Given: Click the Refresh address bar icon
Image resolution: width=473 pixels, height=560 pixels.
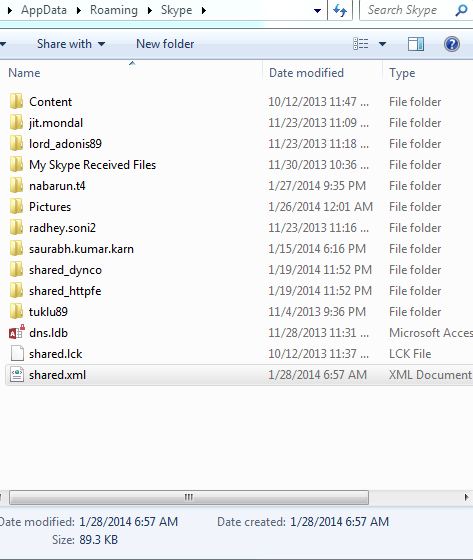Looking at the screenshot, I should pos(340,10).
